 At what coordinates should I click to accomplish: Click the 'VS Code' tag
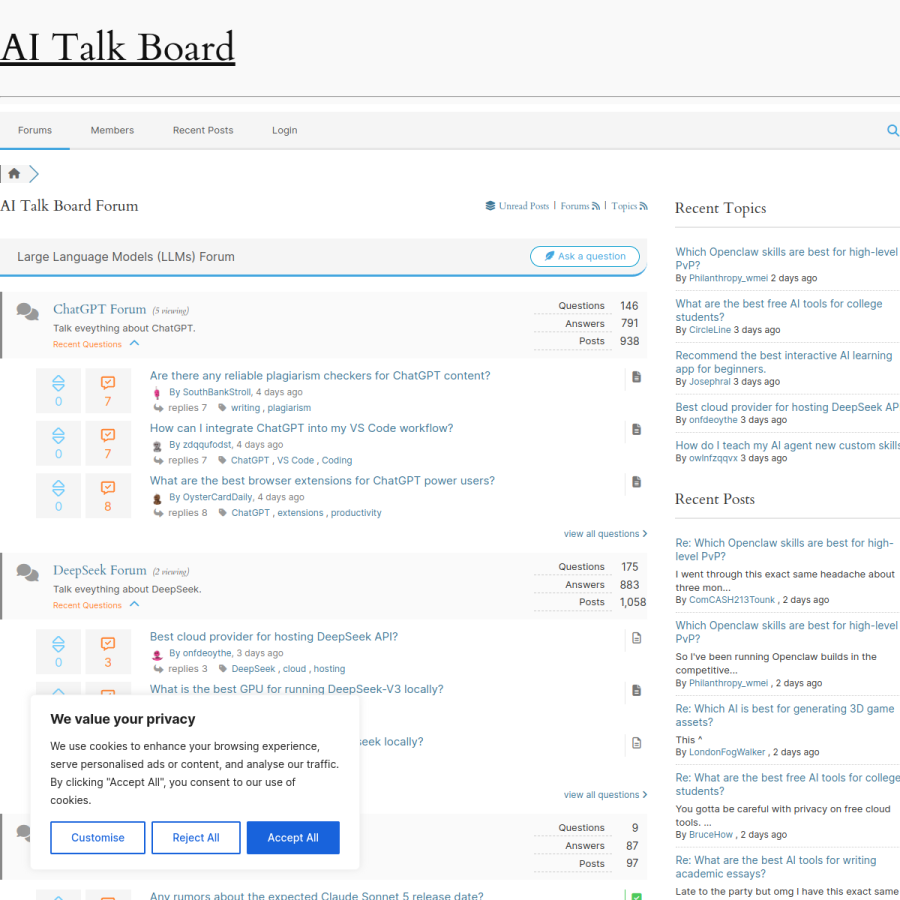pos(296,460)
